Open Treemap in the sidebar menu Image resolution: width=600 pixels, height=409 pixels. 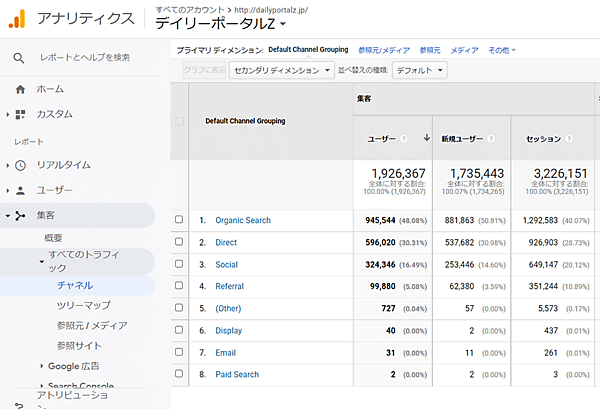click(x=83, y=306)
